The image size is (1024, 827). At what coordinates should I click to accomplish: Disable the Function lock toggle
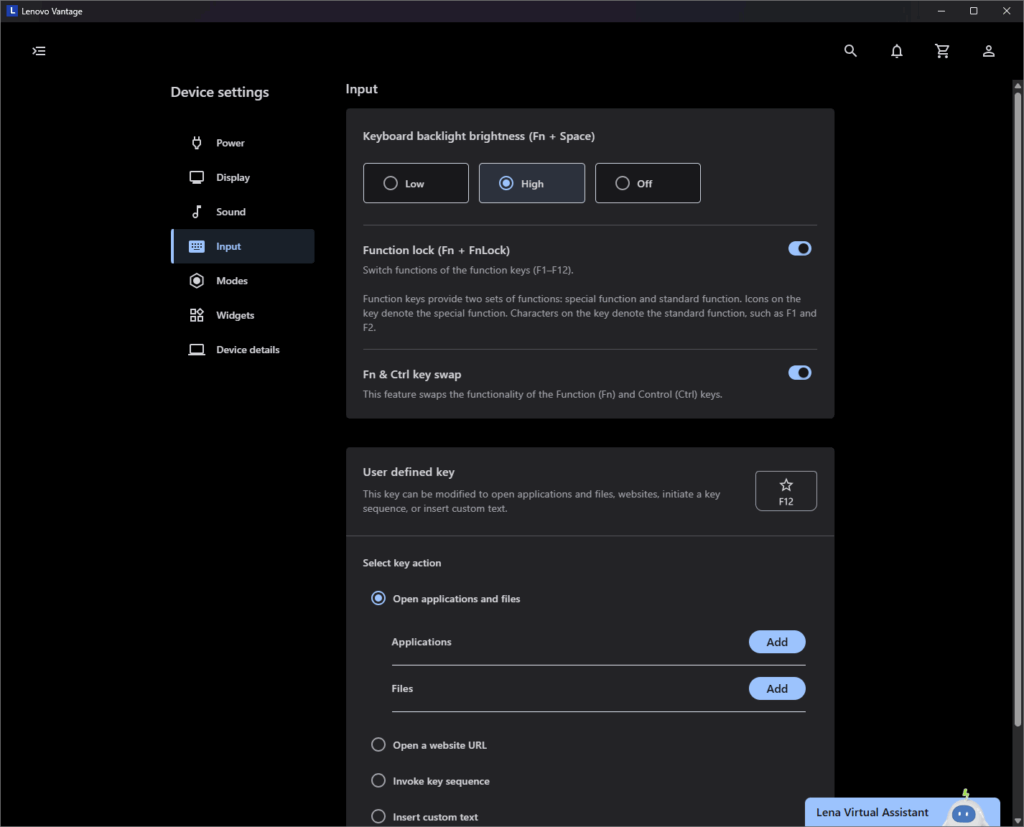coord(799,249)
